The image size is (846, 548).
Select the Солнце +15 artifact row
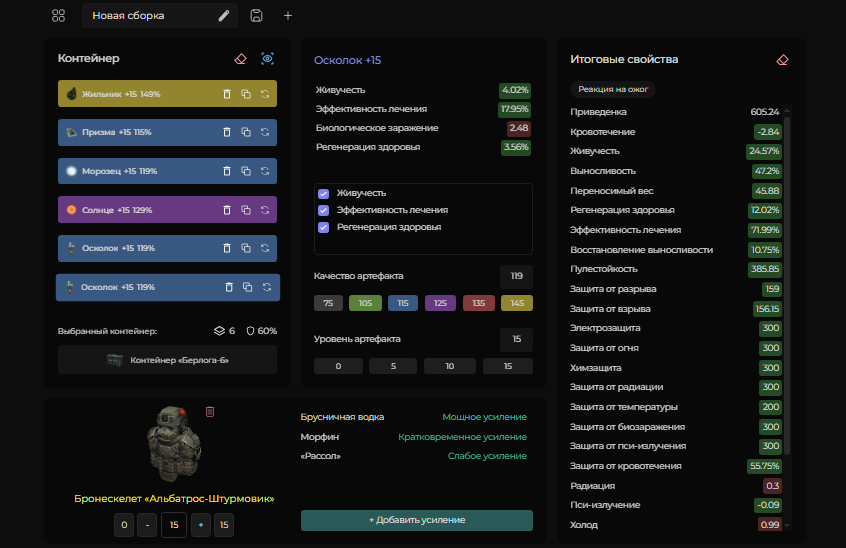point(167,210)
